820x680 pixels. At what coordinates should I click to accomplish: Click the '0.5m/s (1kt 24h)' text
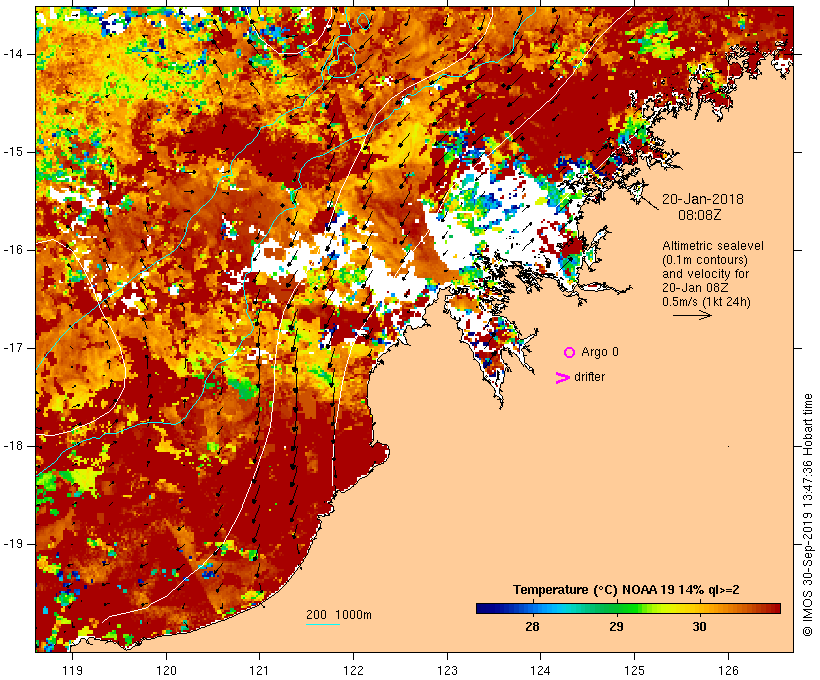tap(706, 302)
